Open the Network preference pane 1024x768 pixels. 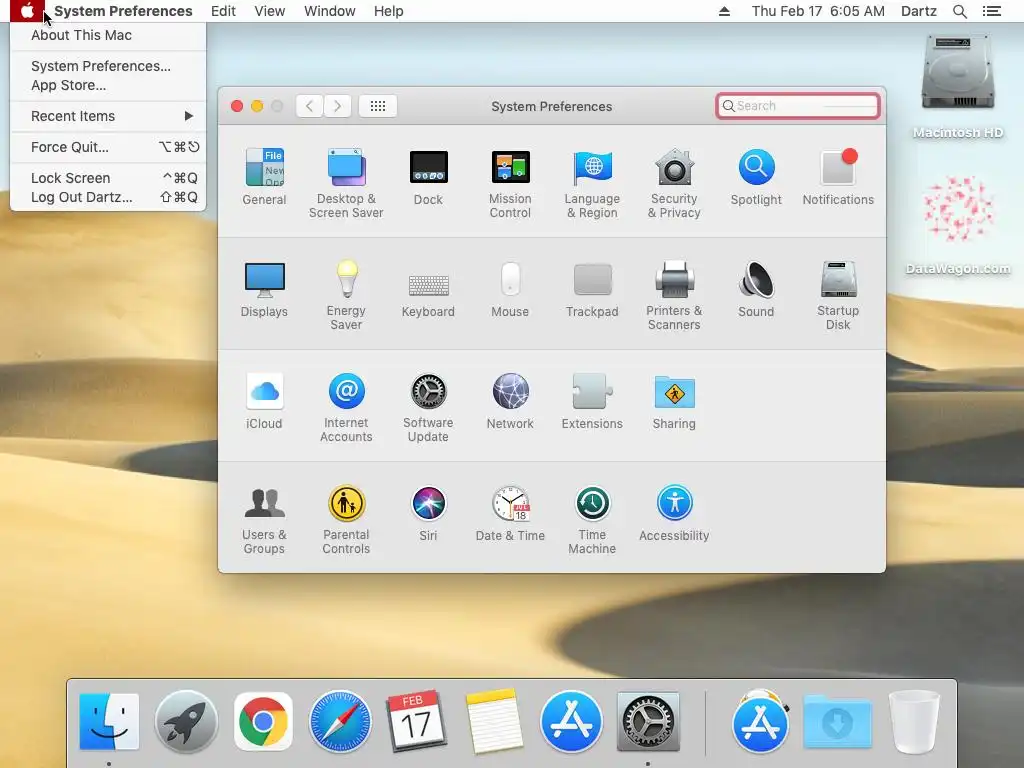coord(510,401)
